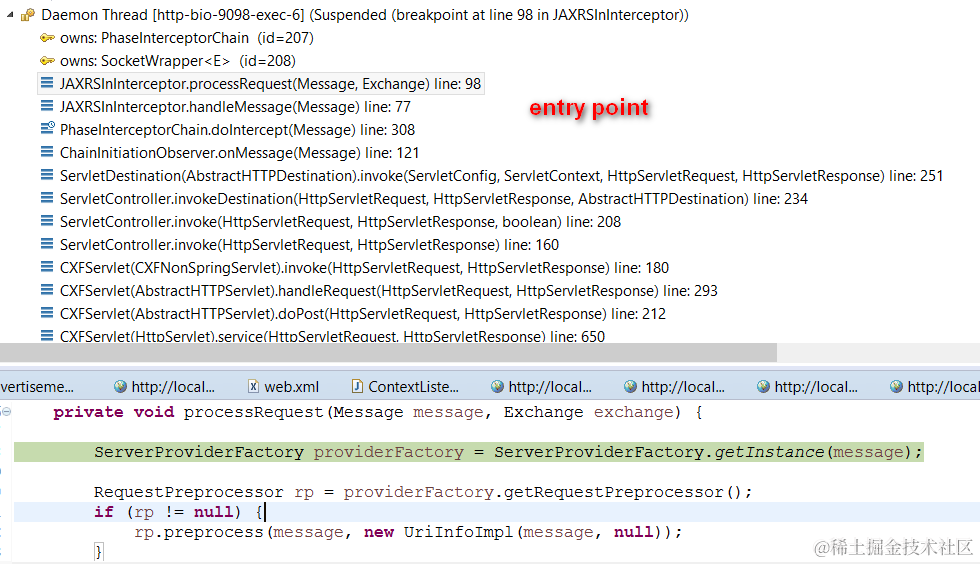The height and width of the screenshot is (564, 980).
Task: Click the highlighted ServerProviderFactory.getInstance line
Action: (x=469, y=451)
